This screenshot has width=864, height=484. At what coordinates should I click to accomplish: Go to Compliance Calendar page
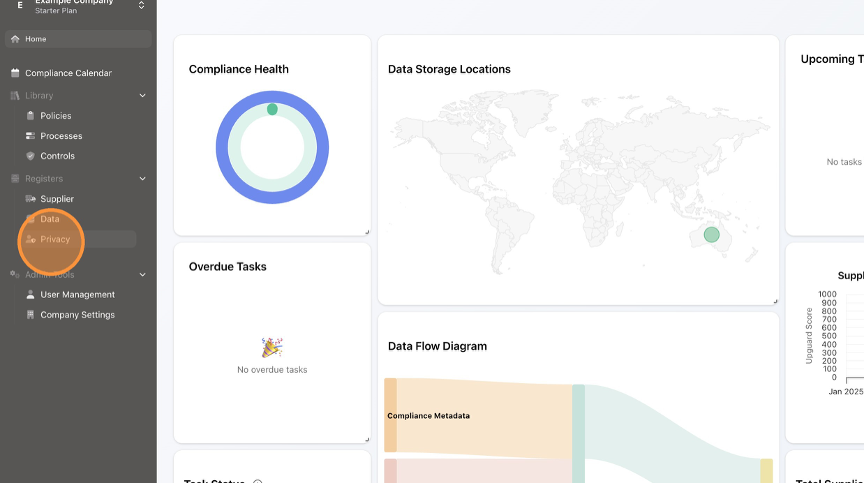[x=68, y=73]
